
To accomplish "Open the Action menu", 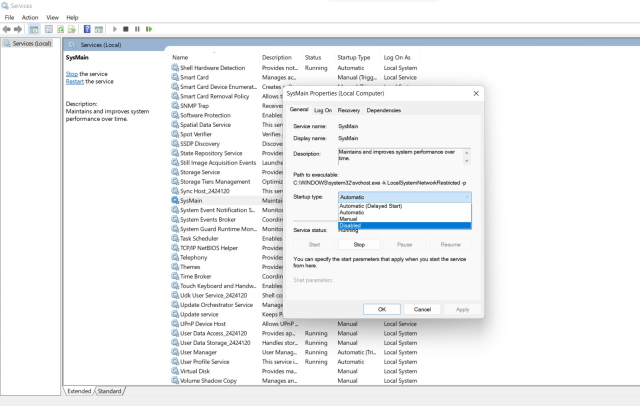I will coord(30,18).
